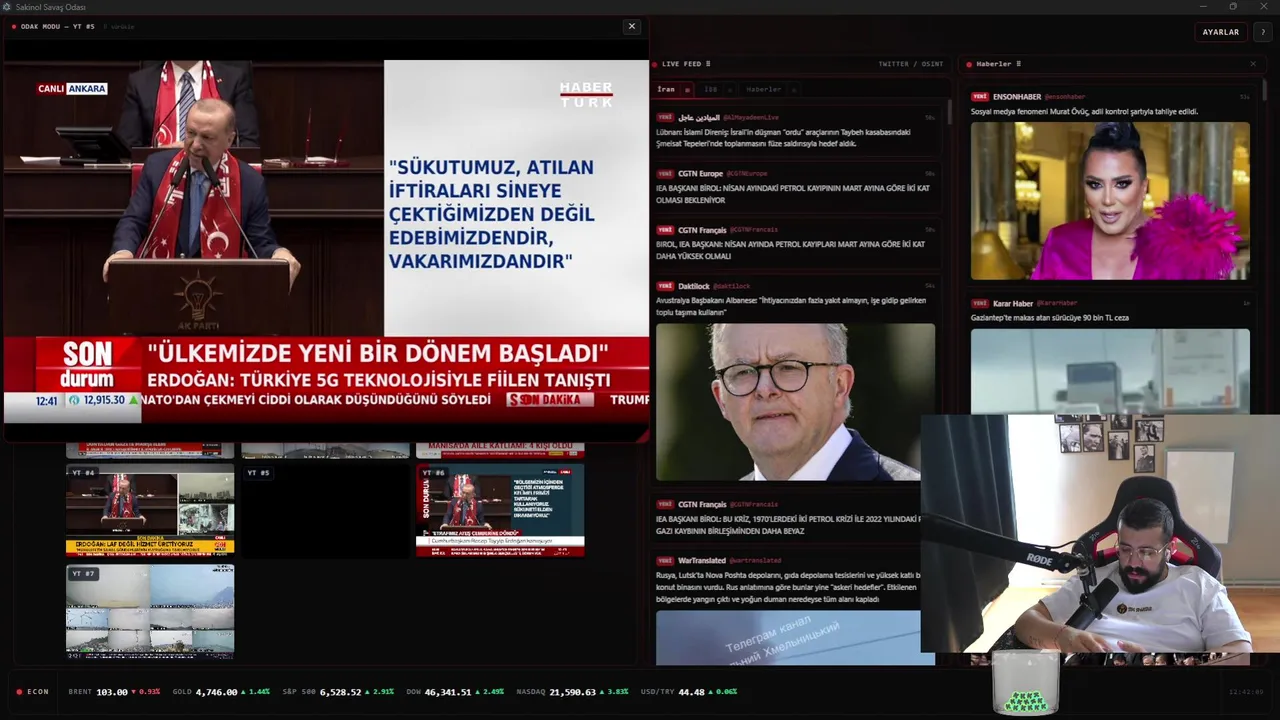The image size is (1280, 720).
Task: Click the chevron arrow beside AYARLAR
Action: point(1263,32)
